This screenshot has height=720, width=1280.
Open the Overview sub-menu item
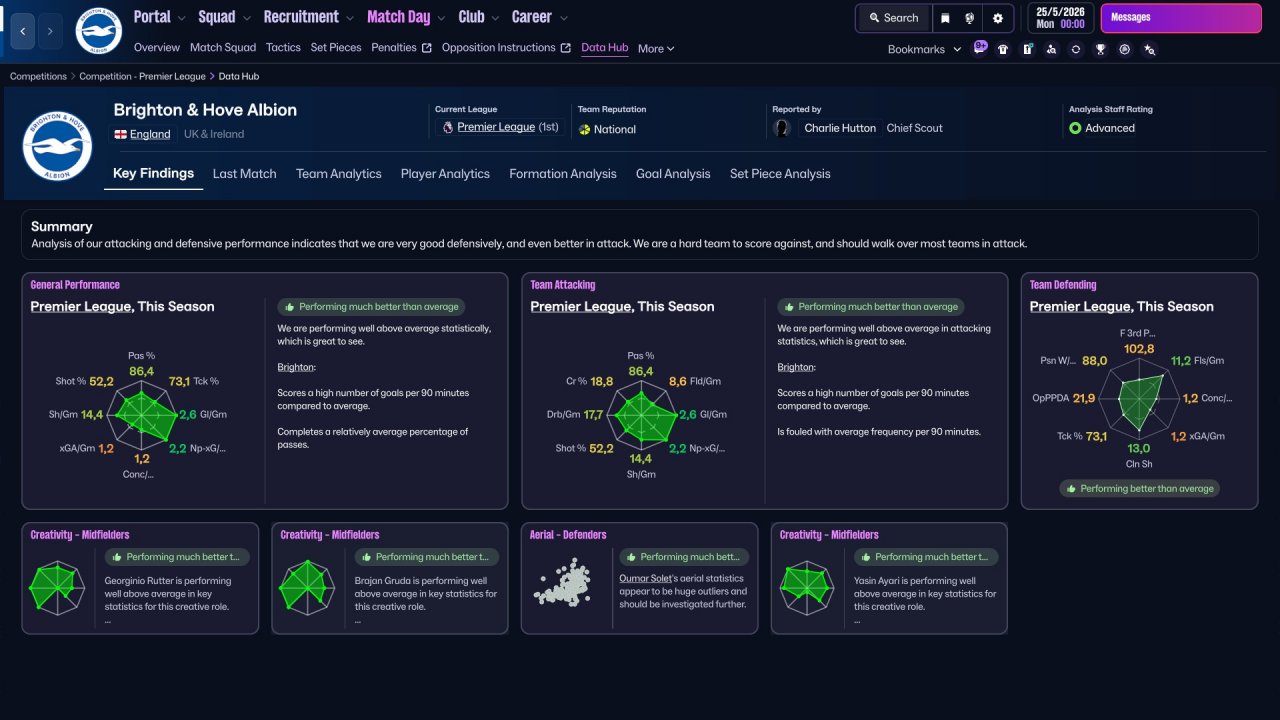pos(157,47)
